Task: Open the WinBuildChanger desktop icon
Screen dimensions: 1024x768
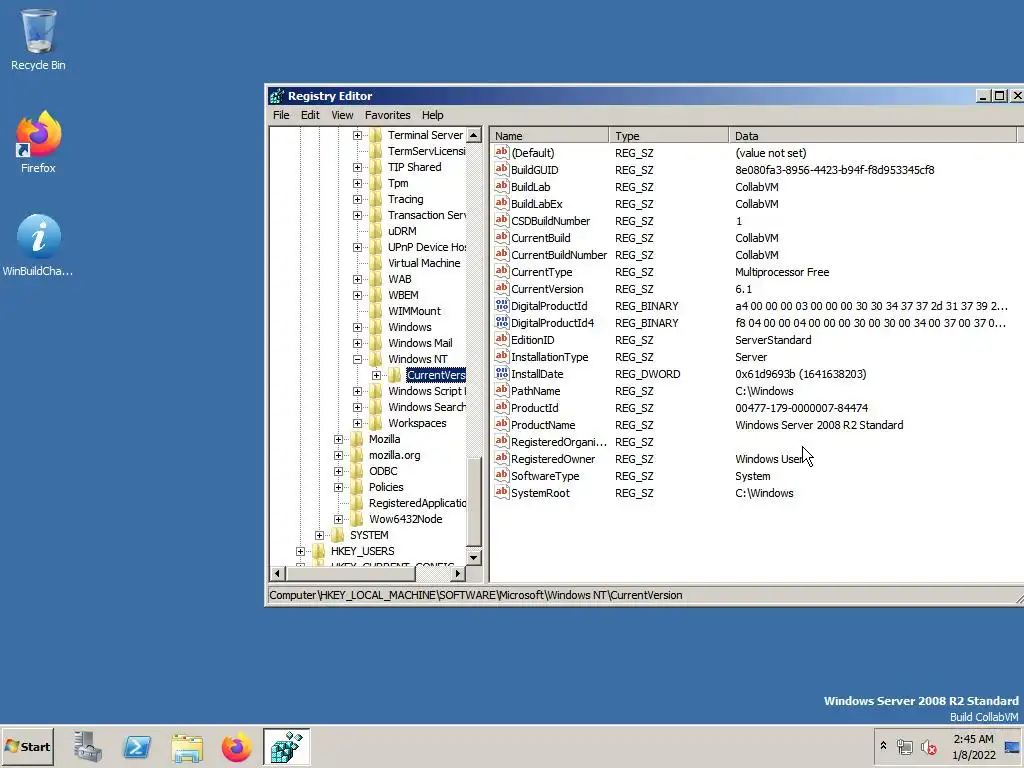Action: [x=38, y=245]
